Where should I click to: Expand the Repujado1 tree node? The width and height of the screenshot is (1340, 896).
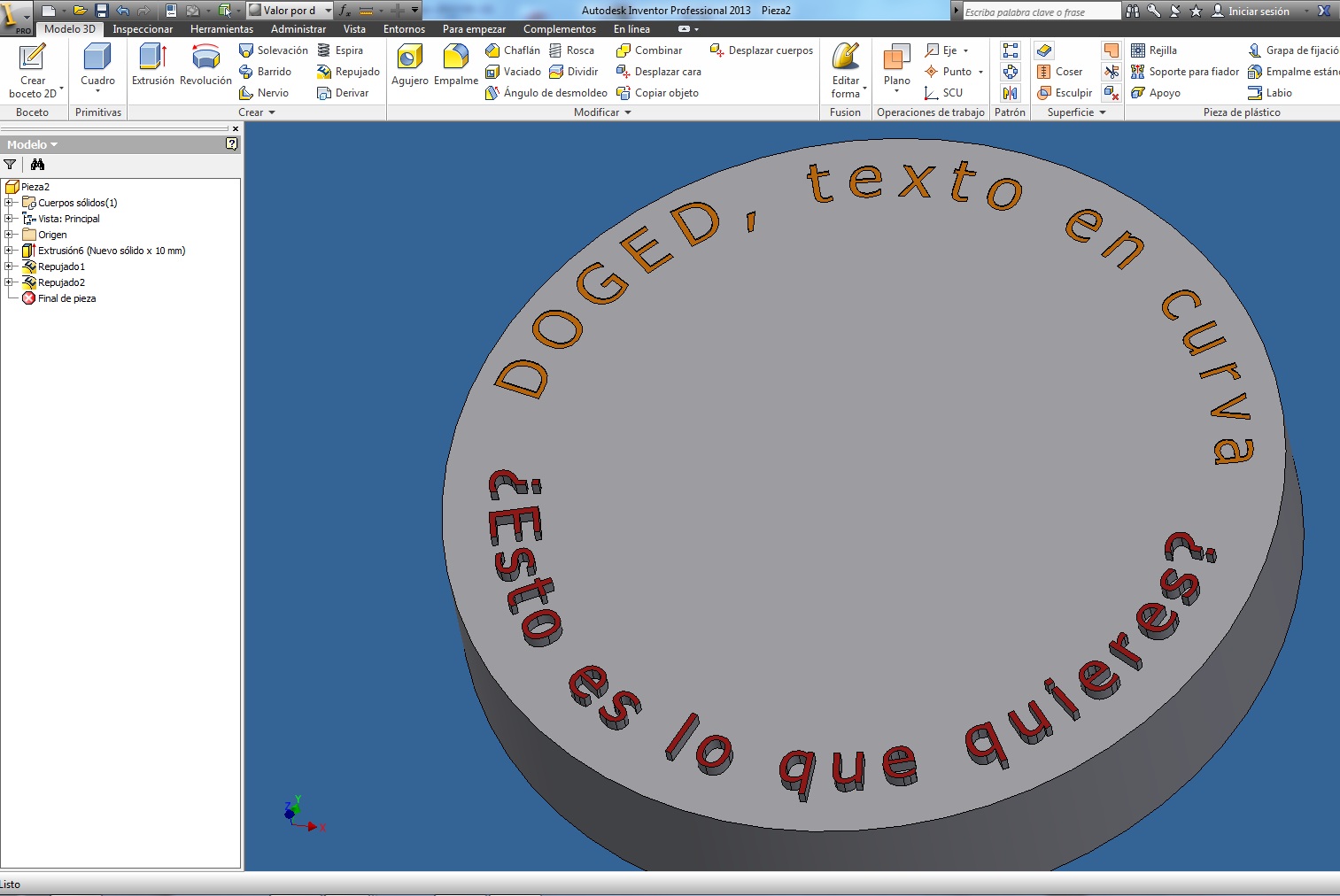[9, 266]
